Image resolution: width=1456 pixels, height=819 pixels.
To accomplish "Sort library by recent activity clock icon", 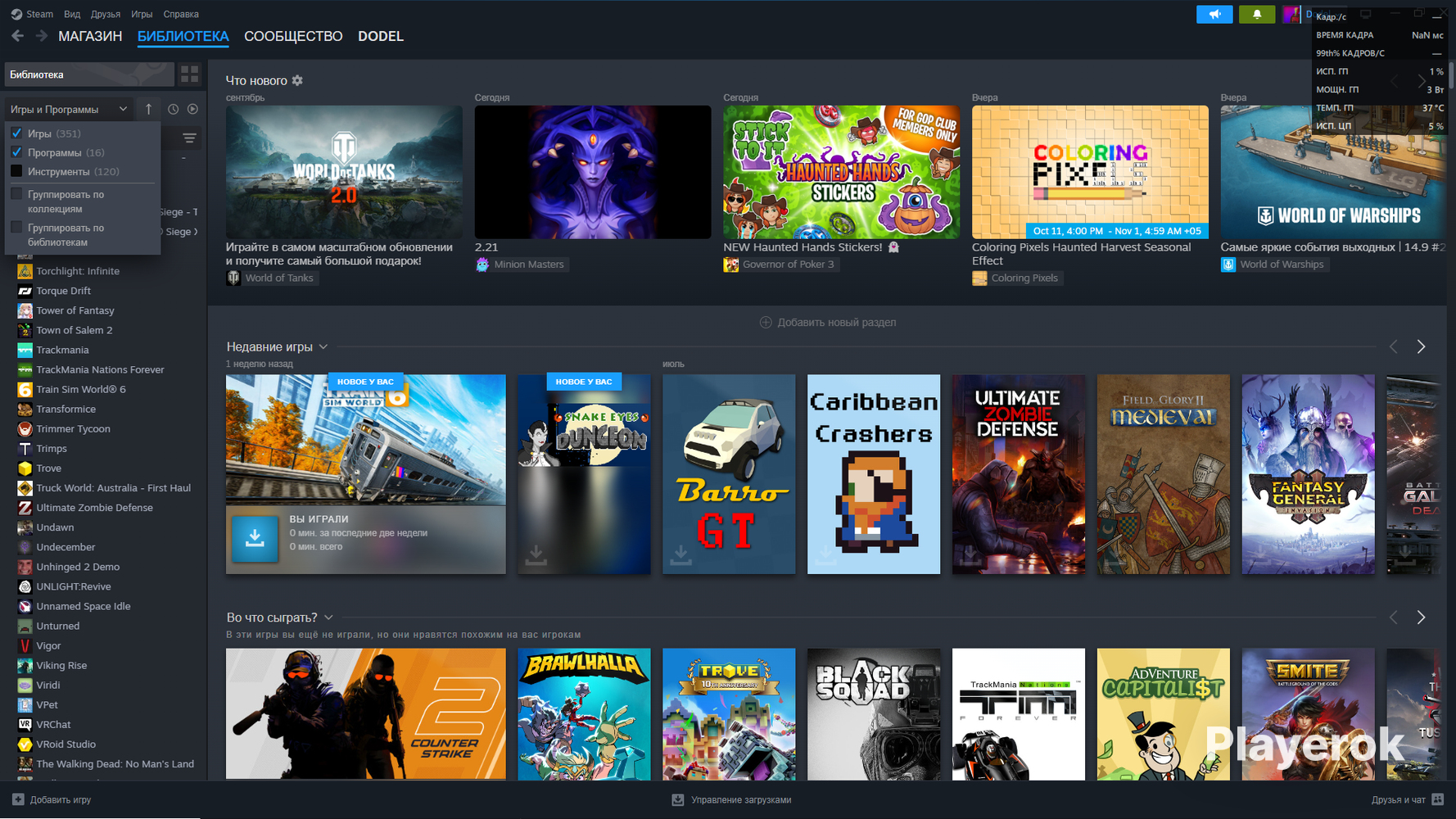I will pos(173,109).
